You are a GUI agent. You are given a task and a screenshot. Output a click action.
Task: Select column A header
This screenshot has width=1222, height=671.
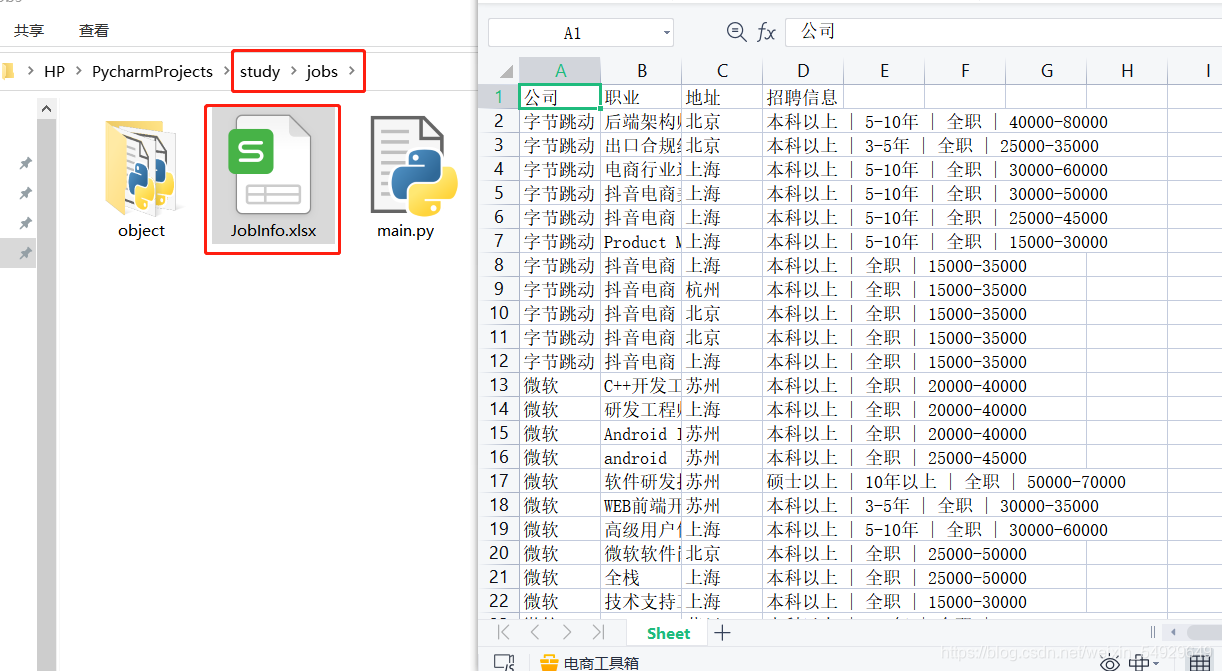click(x=560, y=71)
